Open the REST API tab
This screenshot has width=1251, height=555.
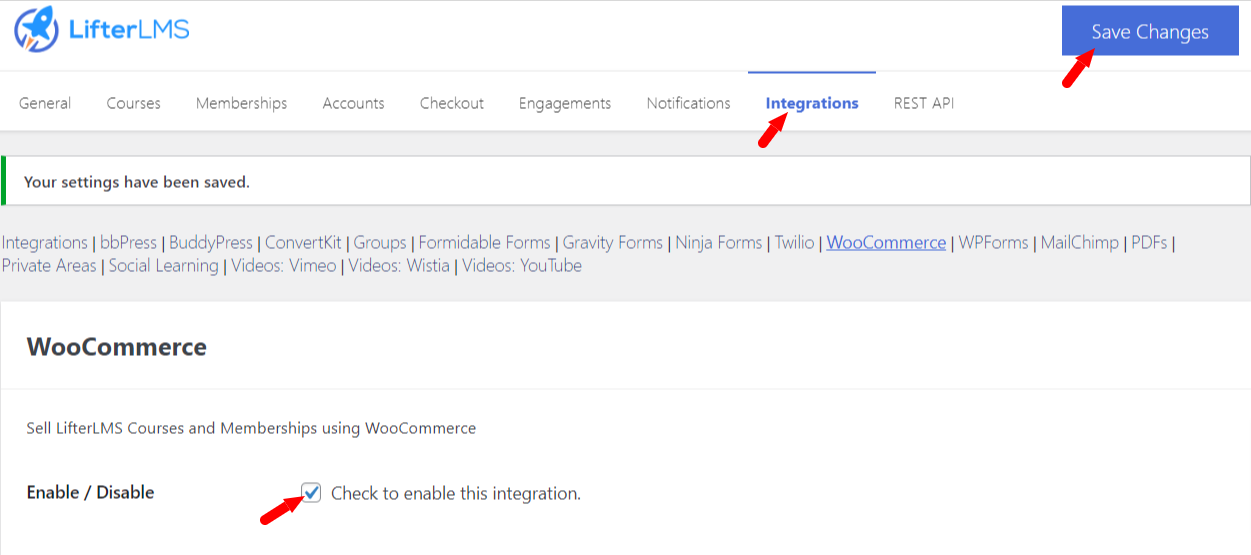pyautogui.click(x=924, y=103)
